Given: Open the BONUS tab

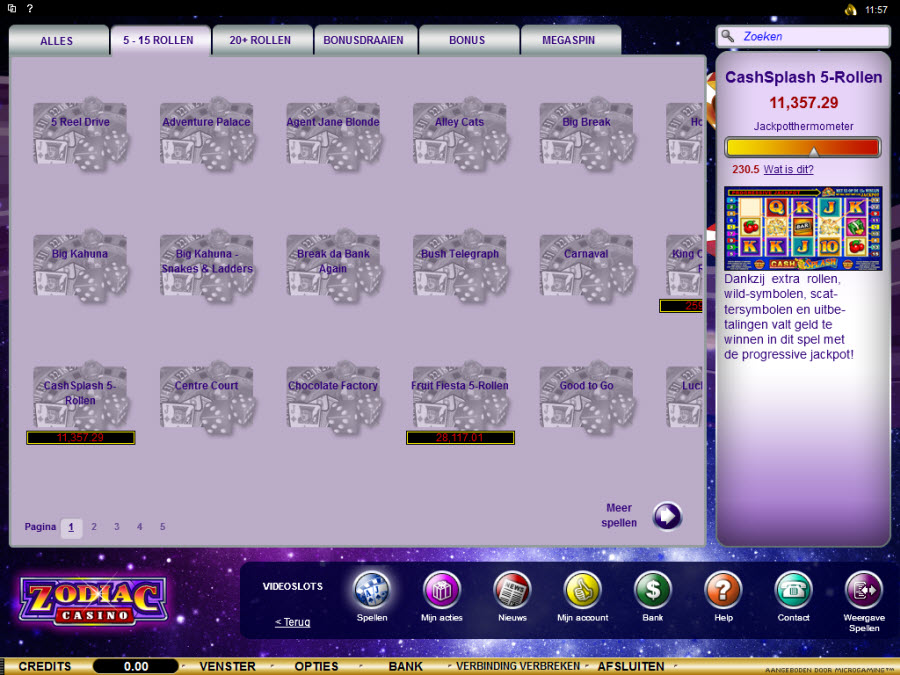Looking at the screenshot, I should (x=467, y=40).
